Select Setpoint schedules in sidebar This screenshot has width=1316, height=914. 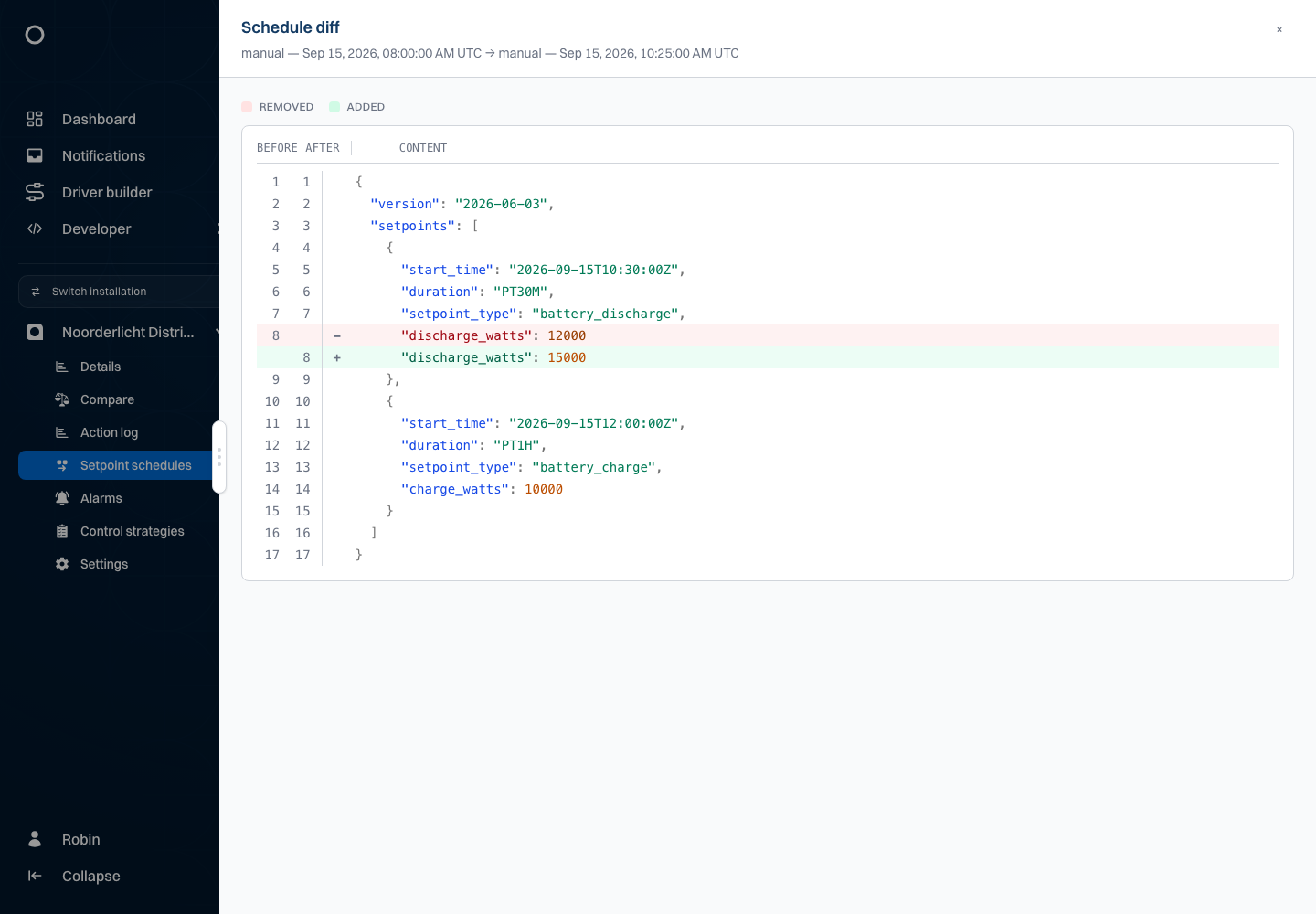point(119,465)
